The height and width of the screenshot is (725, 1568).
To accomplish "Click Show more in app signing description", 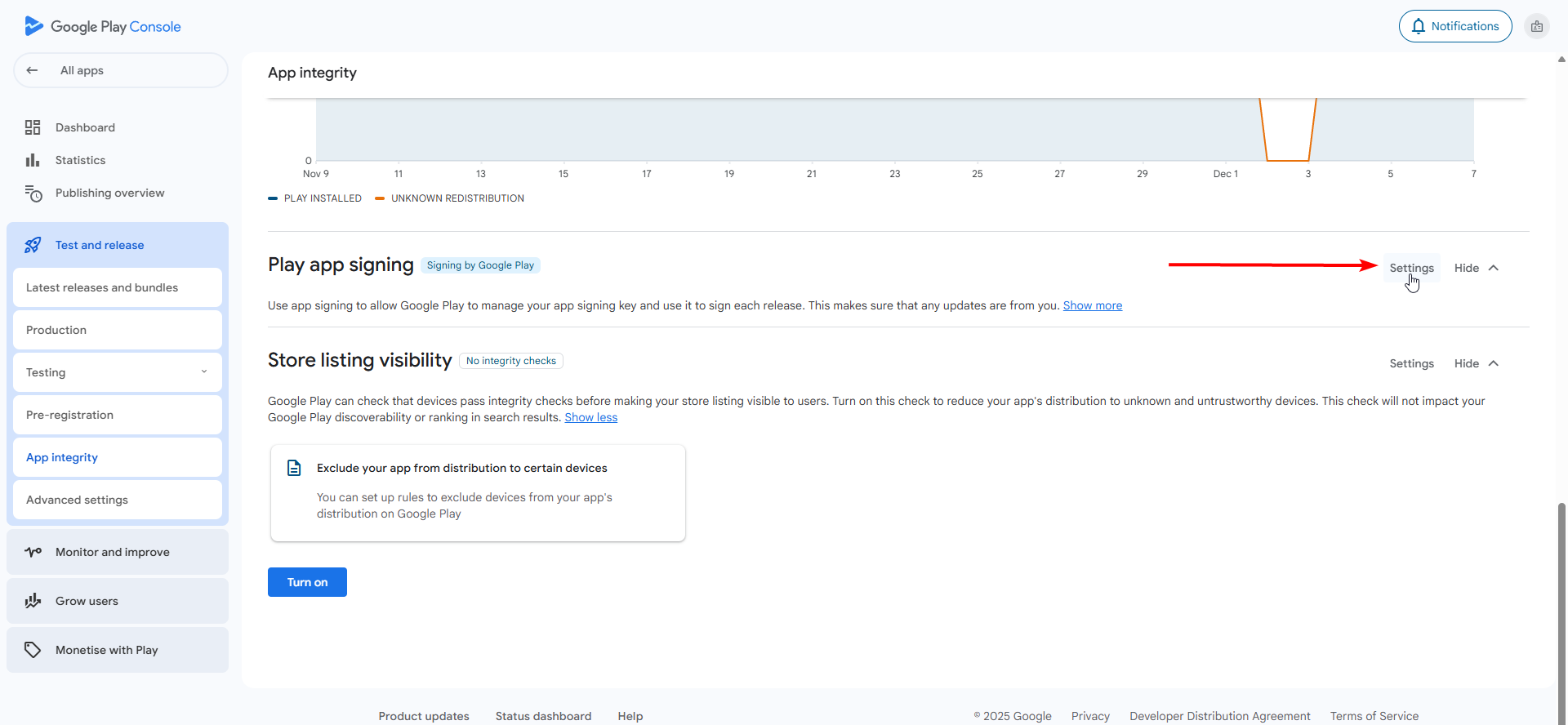I will 1093,305.
